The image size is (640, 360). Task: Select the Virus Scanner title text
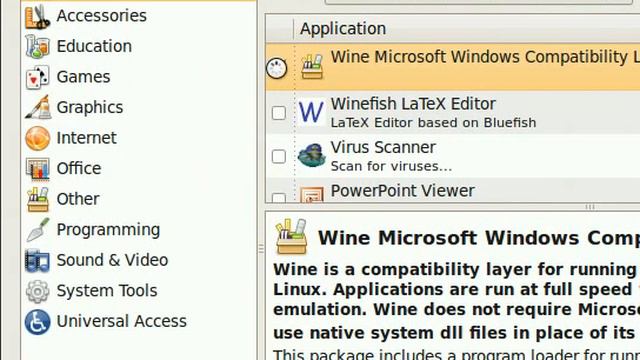pos(383,147)
